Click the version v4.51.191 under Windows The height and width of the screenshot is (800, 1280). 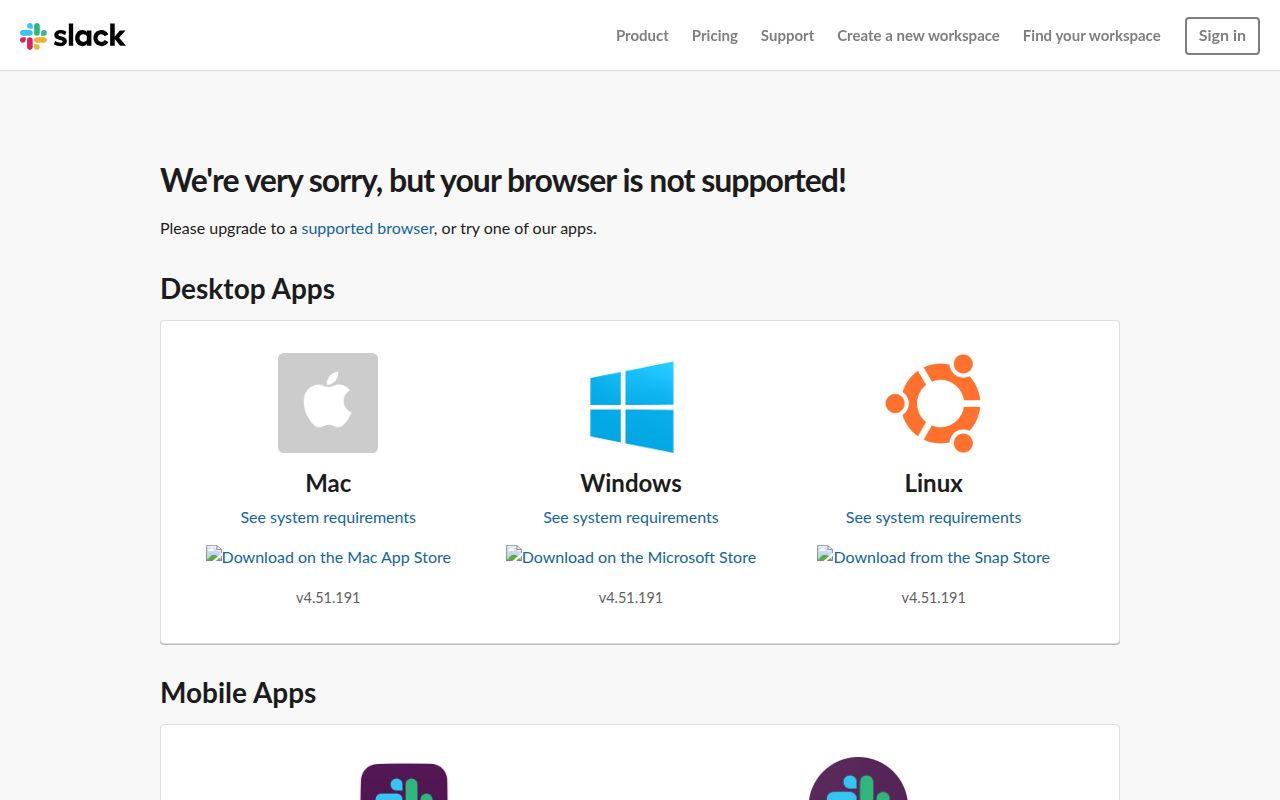(x=631, y=597)
